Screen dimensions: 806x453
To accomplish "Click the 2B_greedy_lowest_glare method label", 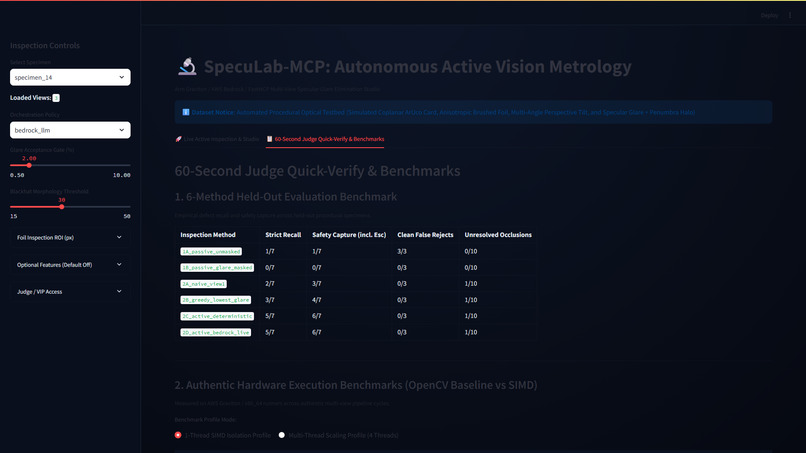I will coord(215,300).
